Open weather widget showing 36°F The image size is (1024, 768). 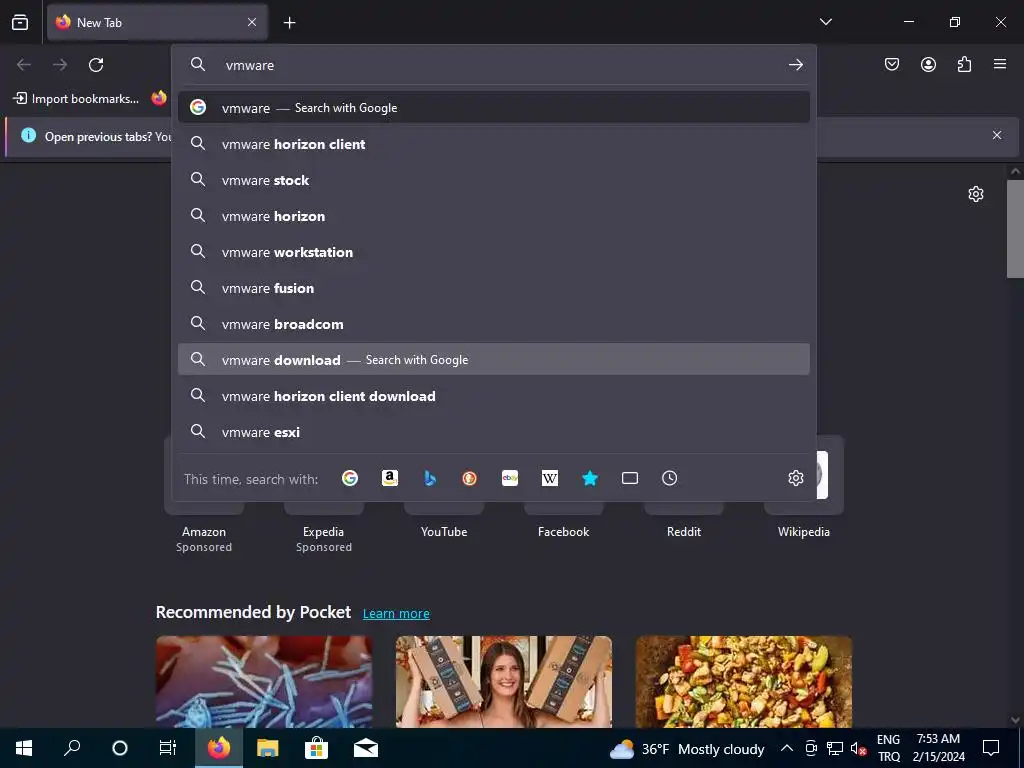pos(687,748)
